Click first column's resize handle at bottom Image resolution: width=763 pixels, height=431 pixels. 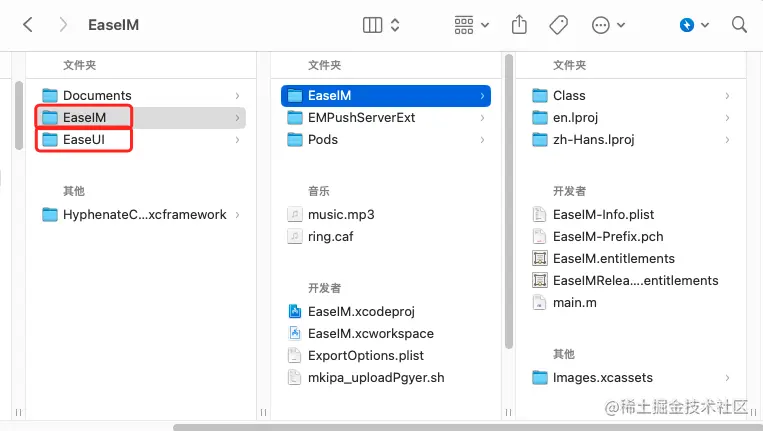coord(263,413)
